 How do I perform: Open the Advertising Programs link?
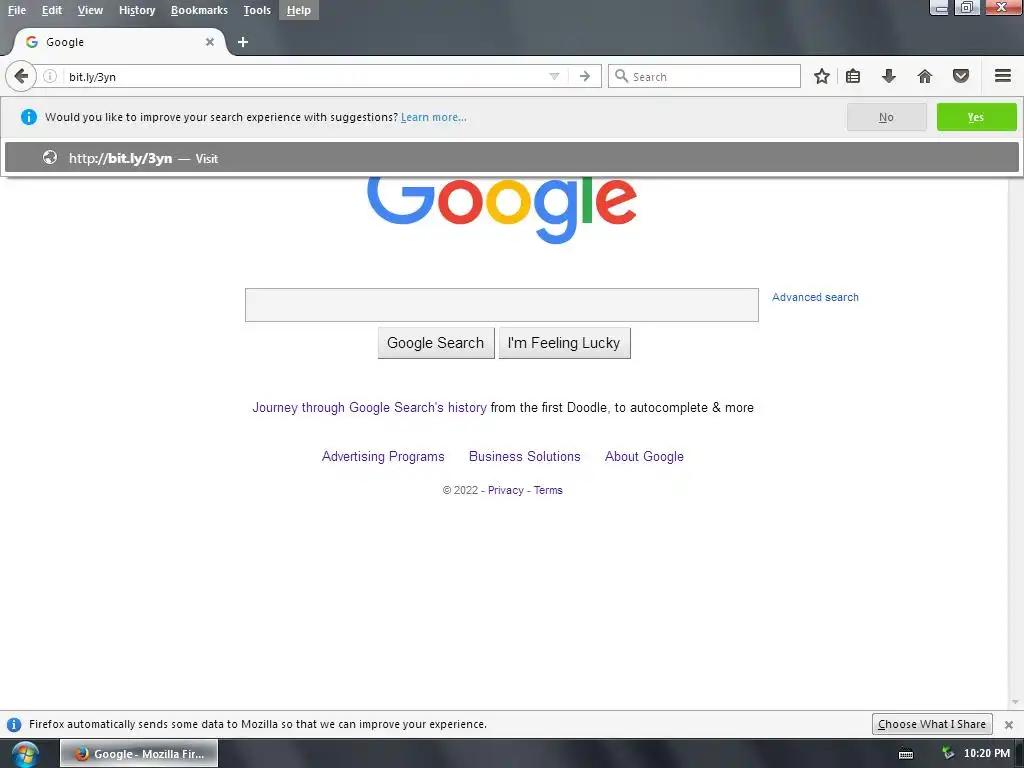383,456
